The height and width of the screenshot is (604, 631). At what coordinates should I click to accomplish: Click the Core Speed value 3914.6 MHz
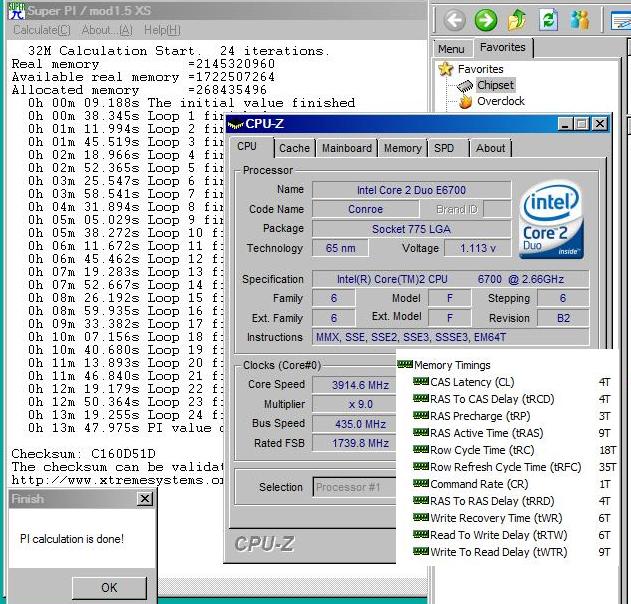point(355,385)
